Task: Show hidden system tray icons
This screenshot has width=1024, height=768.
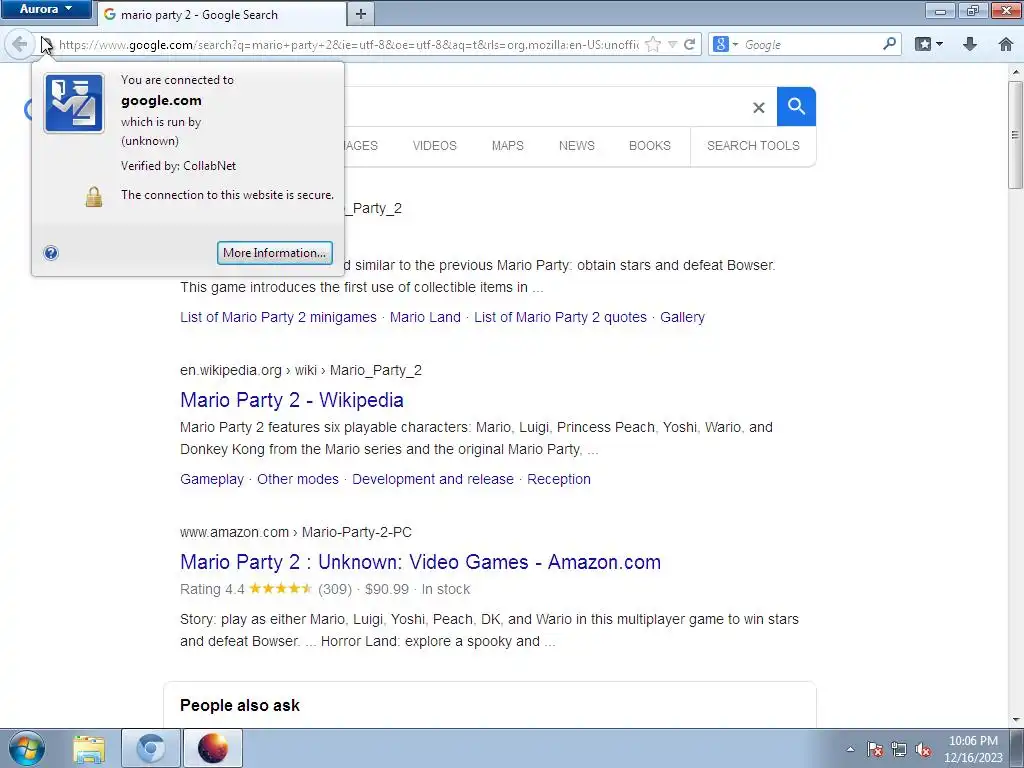Action: [850, 749]
